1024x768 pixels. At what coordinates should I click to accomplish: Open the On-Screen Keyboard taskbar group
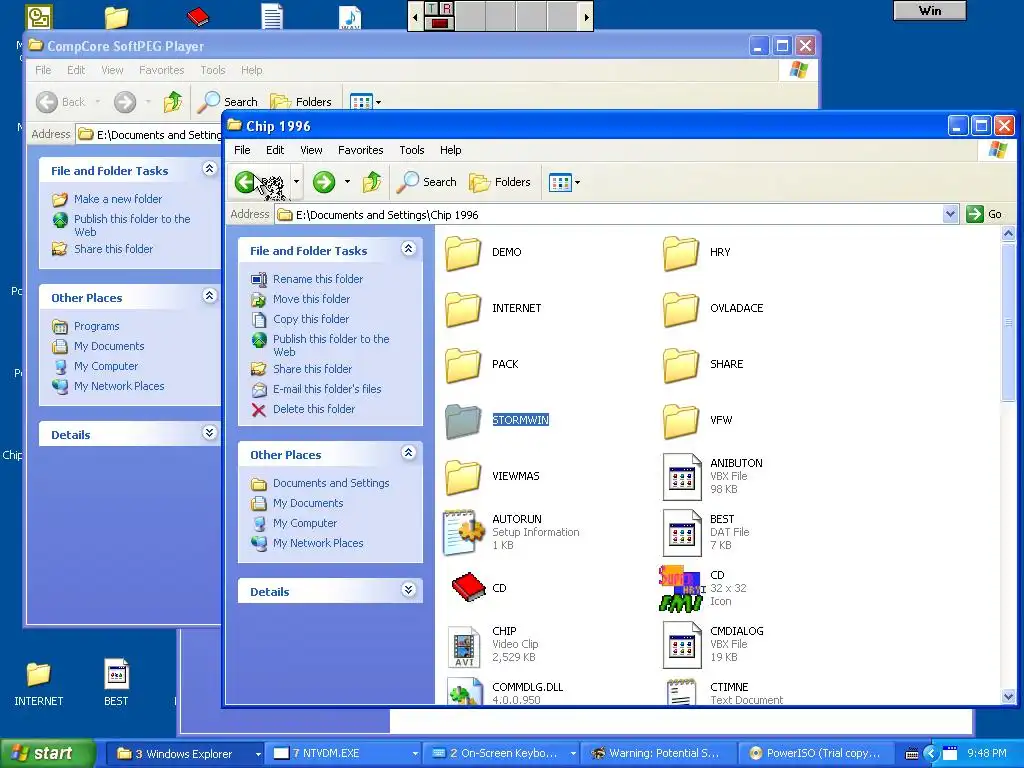click(501, 754)
